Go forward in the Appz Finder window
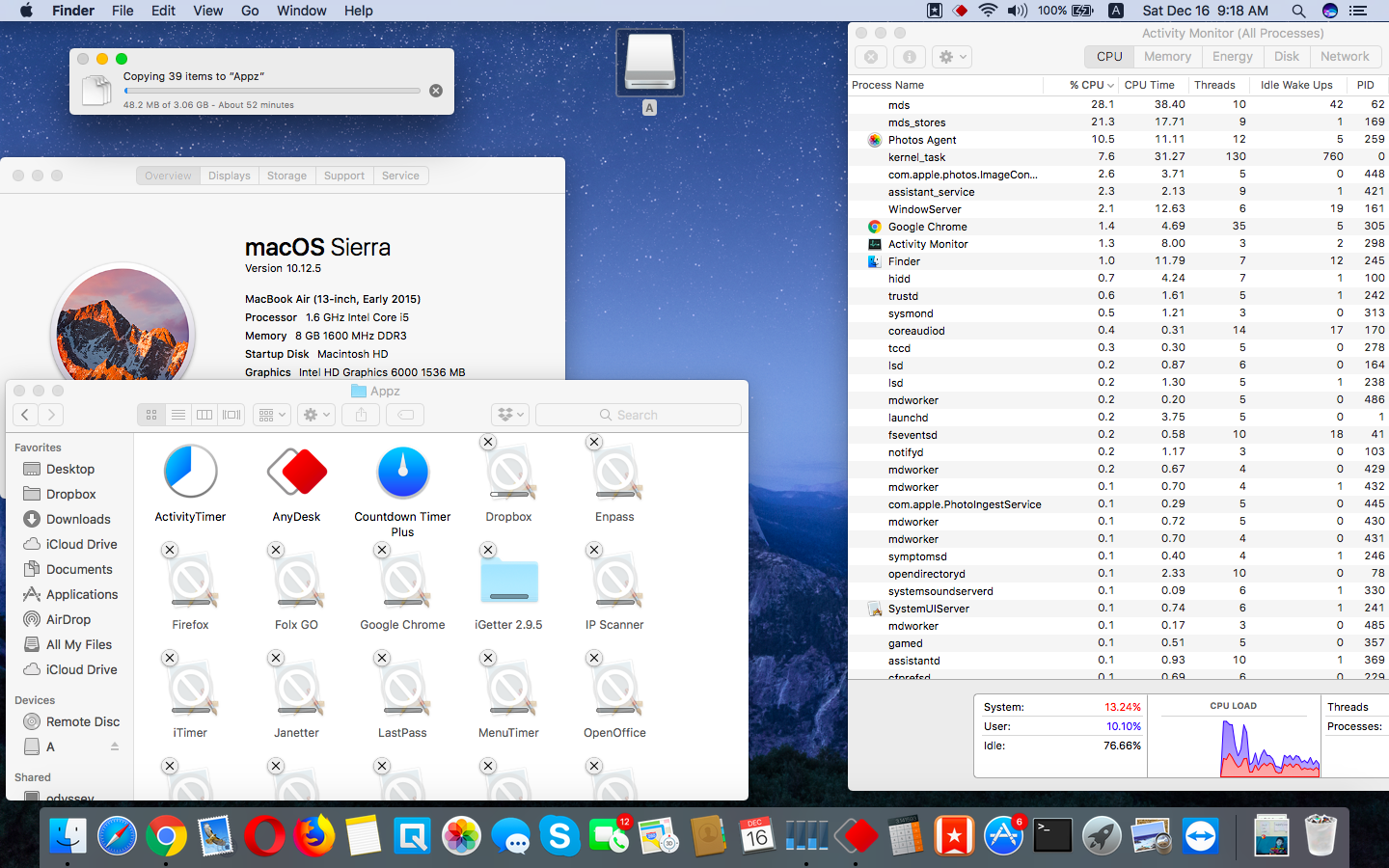Image resolution: width=1389 pixels, height=868 pixels. click(51, 415)
